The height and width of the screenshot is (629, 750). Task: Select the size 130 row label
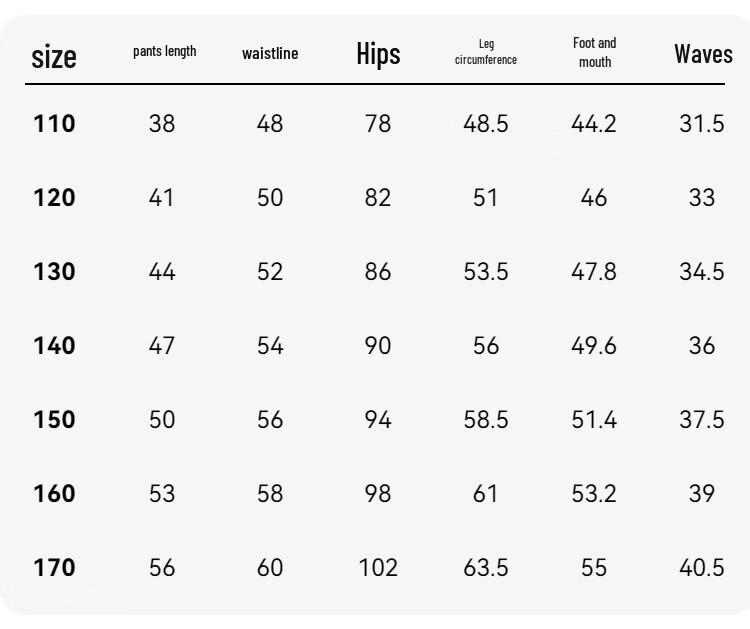click(54, 271)
